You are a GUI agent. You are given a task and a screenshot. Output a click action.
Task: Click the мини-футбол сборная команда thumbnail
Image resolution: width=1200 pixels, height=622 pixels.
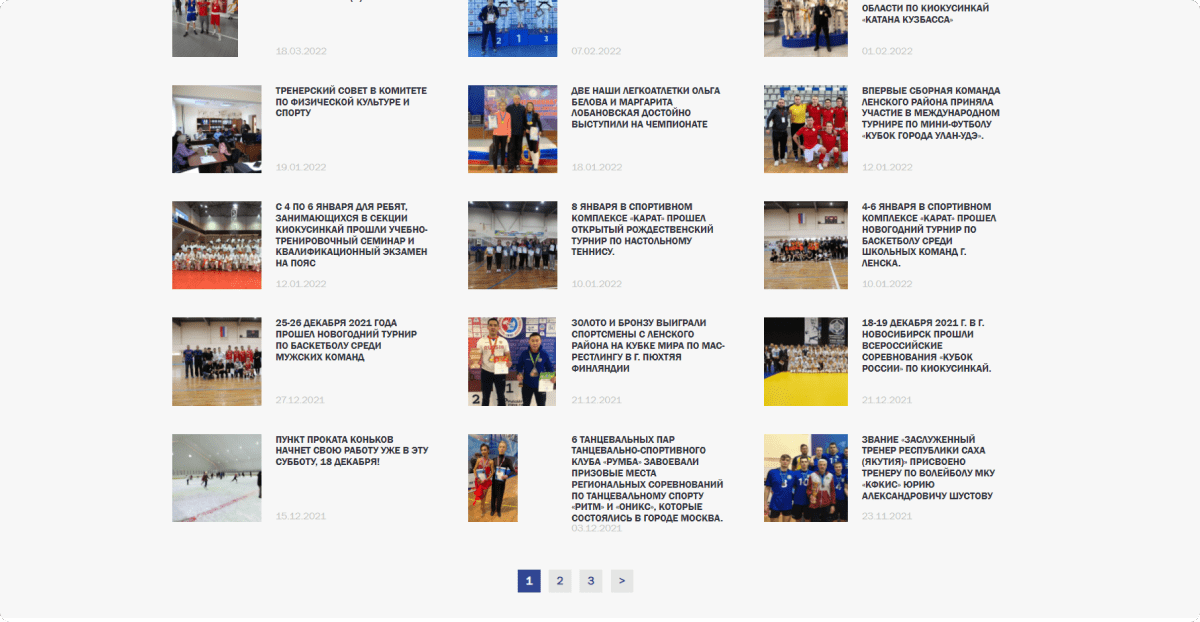coord(805,129)
